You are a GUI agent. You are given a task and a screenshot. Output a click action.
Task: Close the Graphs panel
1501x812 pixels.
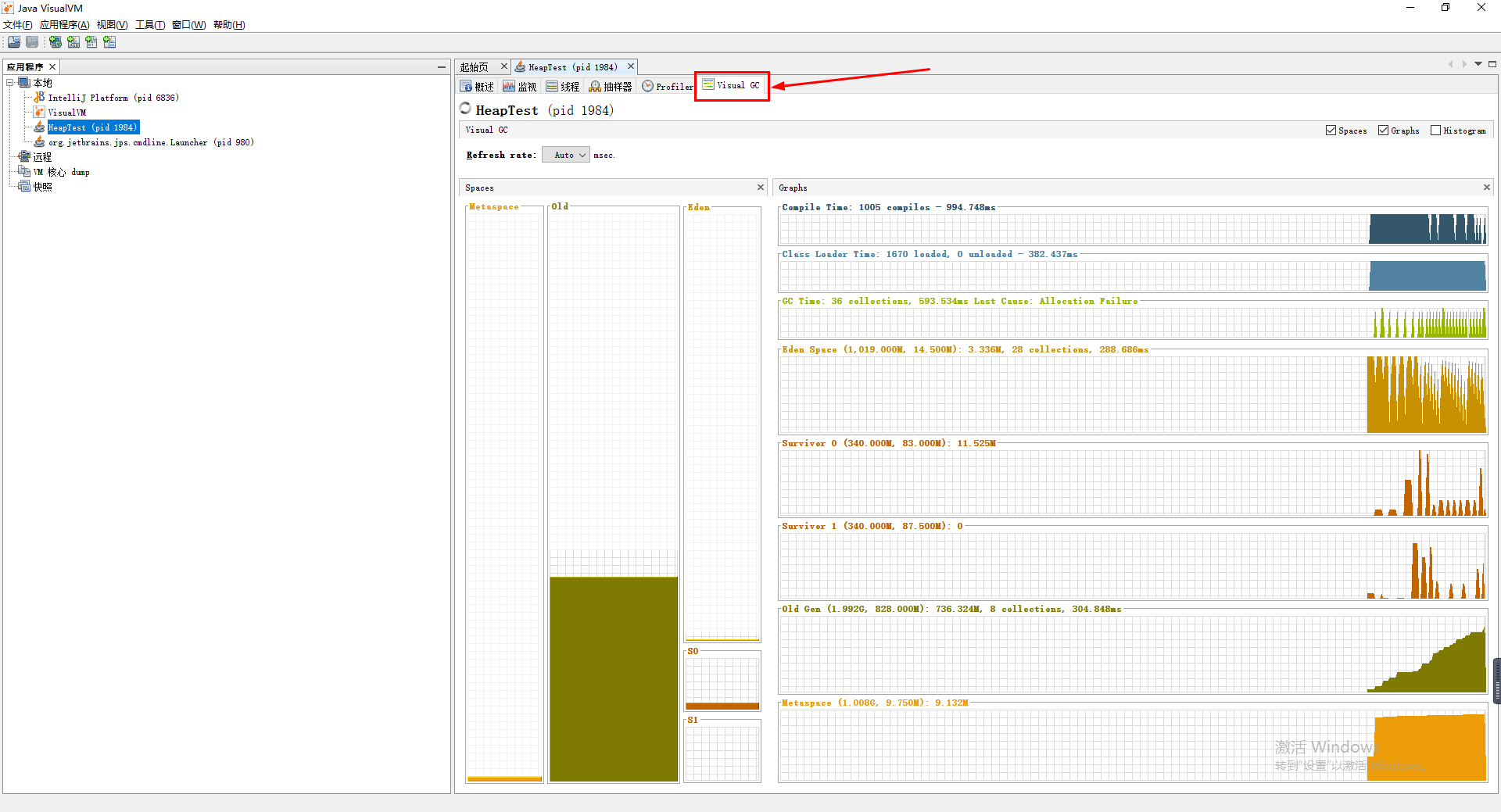[x=1487, y=188]
